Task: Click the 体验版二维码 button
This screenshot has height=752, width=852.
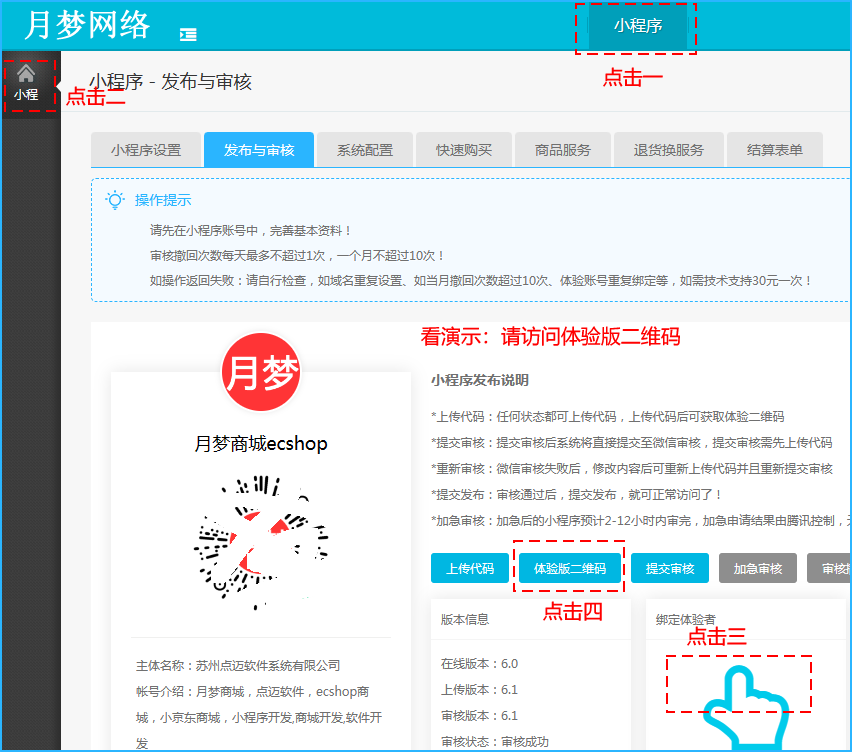Action: pyautogui.click(x=570, y=568)
